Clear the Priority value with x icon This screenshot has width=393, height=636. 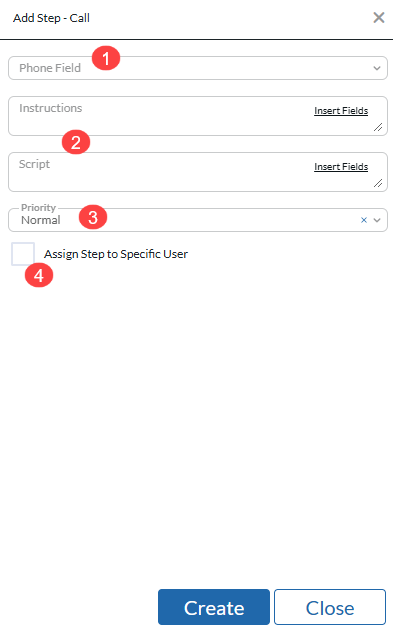(x=364, y=220)
